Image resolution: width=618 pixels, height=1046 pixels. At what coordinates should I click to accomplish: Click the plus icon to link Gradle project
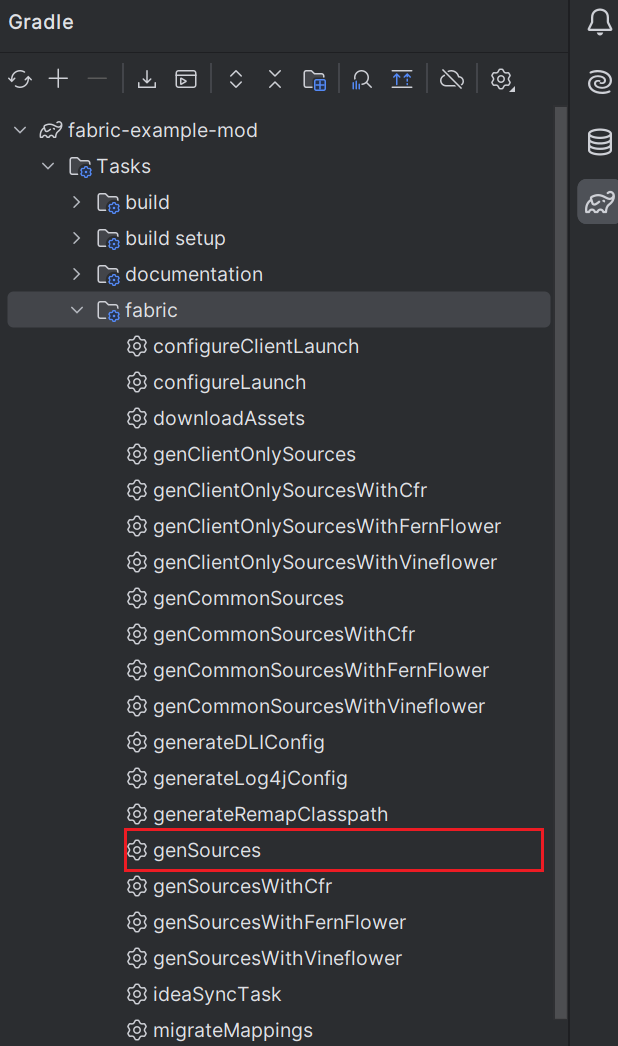pos(59,79)
